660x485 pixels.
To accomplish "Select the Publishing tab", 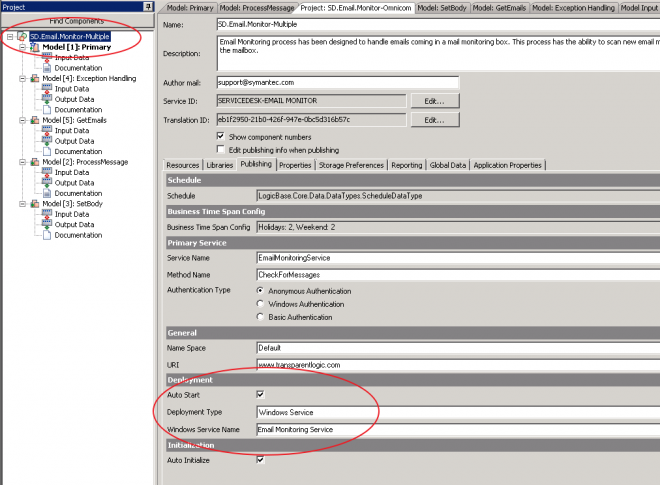I will pos(256,164).
